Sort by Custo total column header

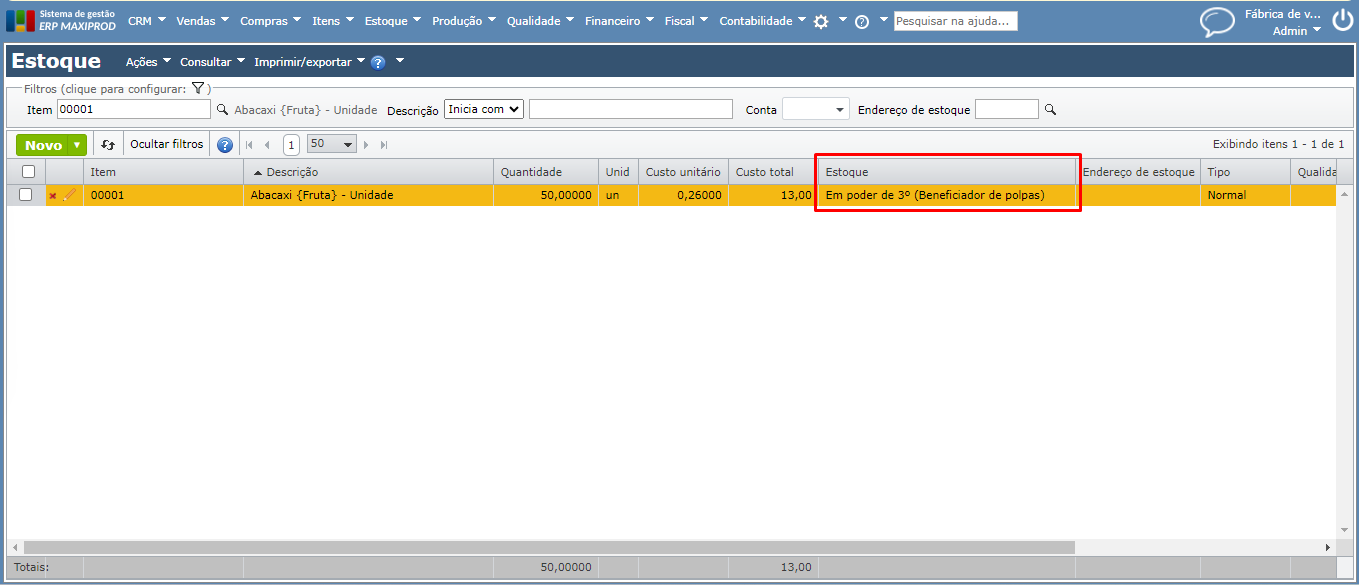[x=773, y=172]
